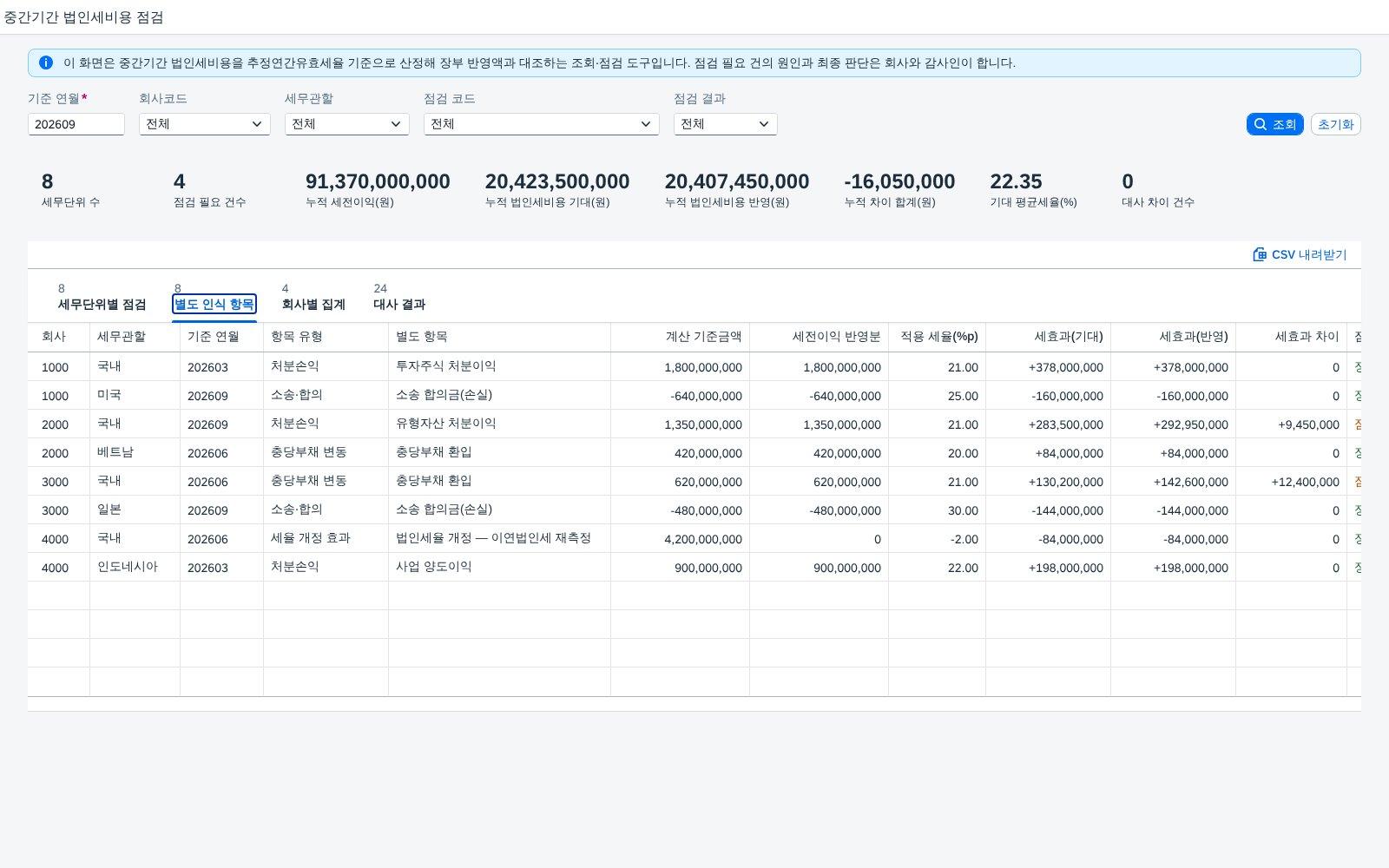Open the 회사코드 dropdown
This screenshot has width=1389, height=868.
pos(205,124)
